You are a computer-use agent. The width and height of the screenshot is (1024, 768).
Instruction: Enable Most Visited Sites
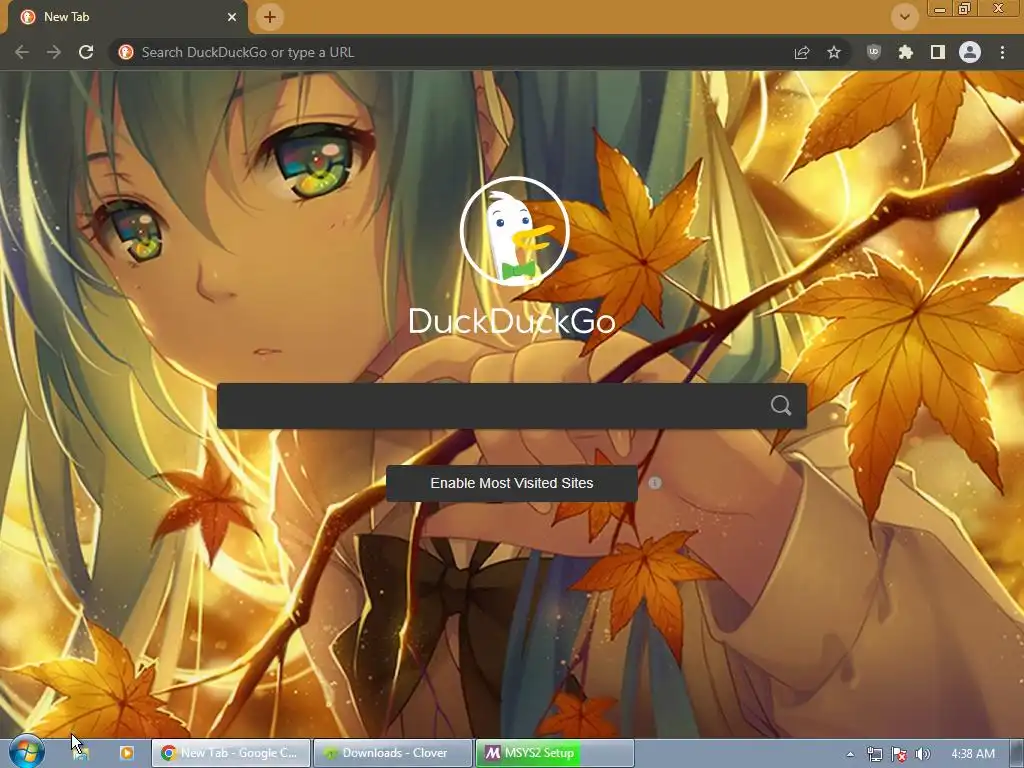point(512,483)
